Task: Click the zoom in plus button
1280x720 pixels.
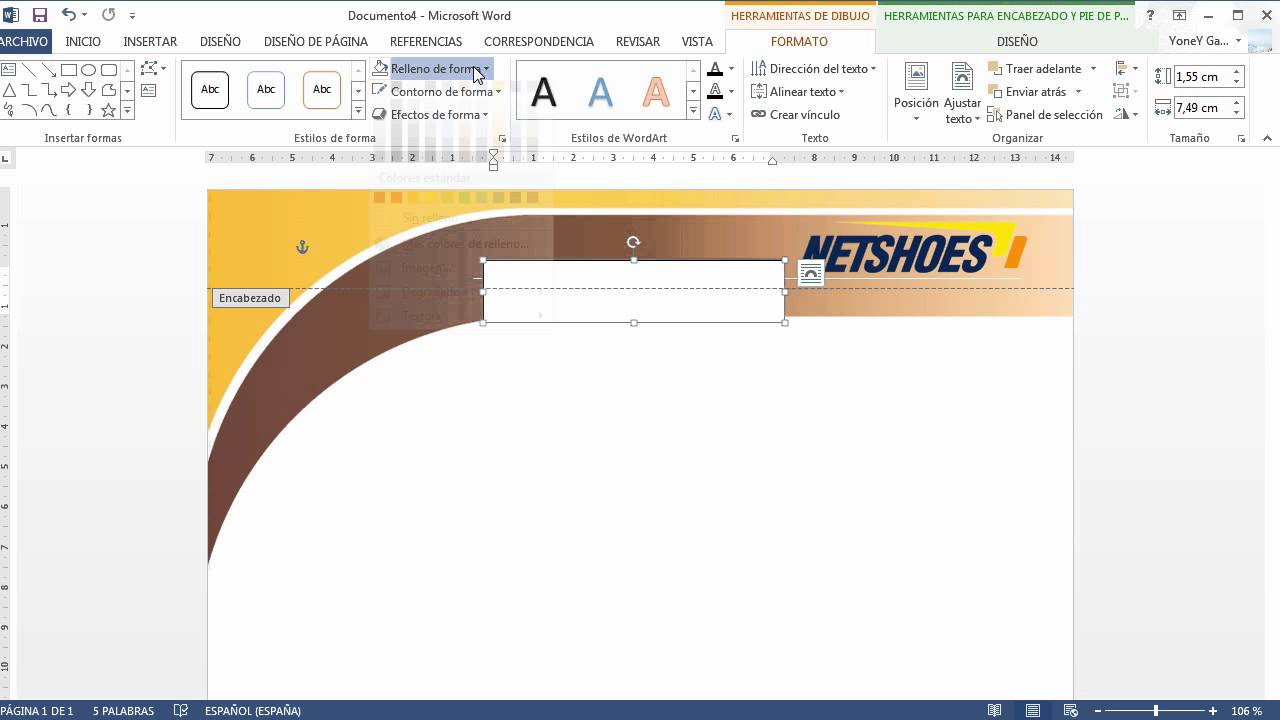Action: [1213, 711]
